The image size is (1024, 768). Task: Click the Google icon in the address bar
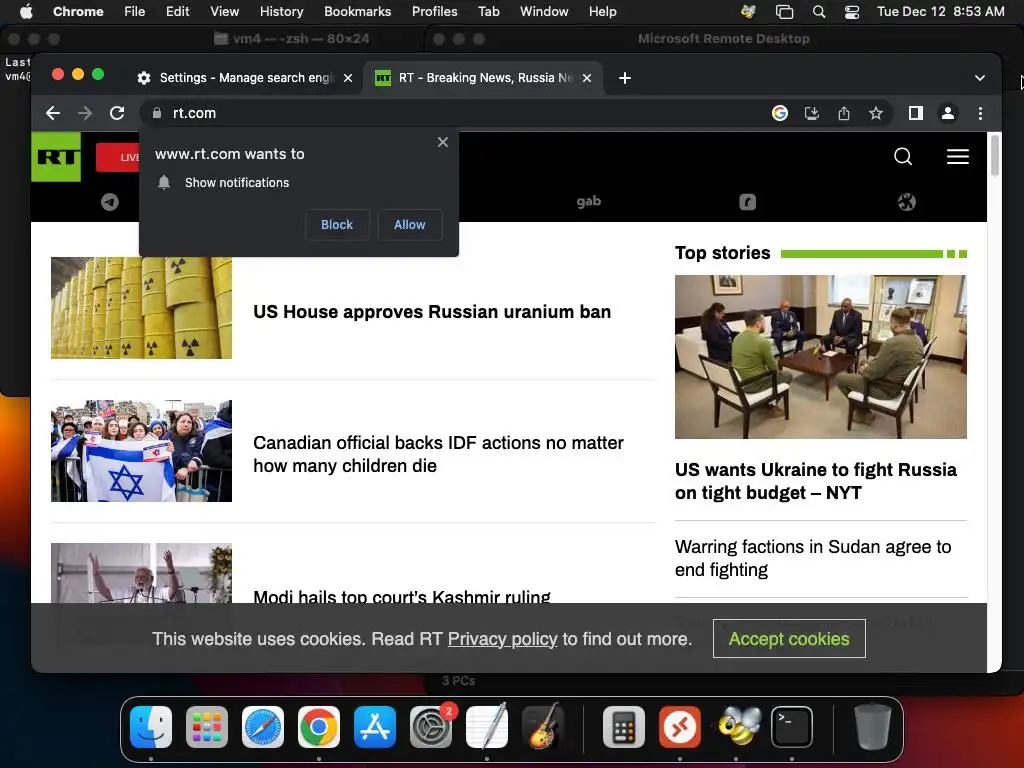pyautogui.click(x=779, y=113)
